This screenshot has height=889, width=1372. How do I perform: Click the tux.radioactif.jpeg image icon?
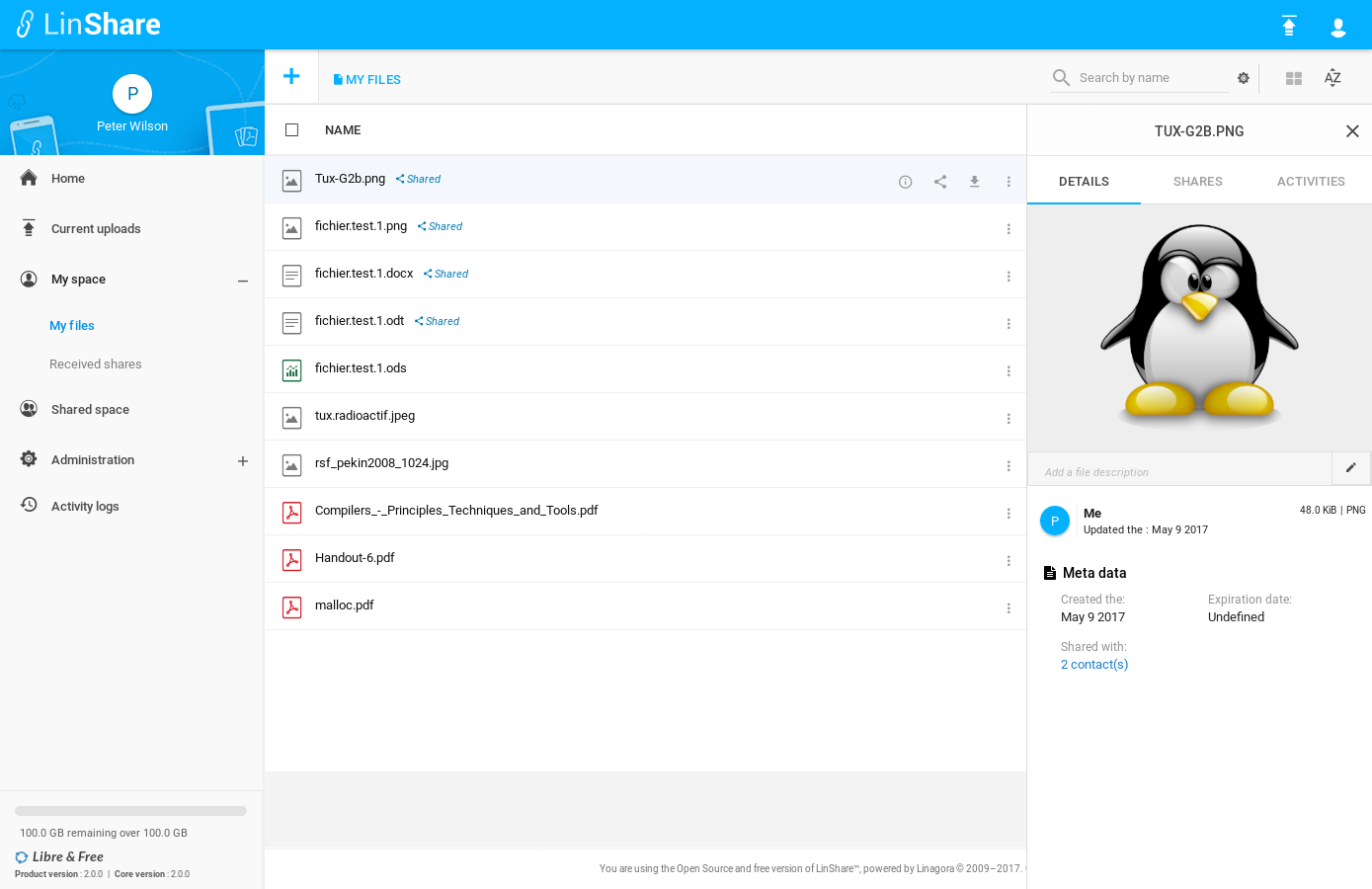(291, 418)
